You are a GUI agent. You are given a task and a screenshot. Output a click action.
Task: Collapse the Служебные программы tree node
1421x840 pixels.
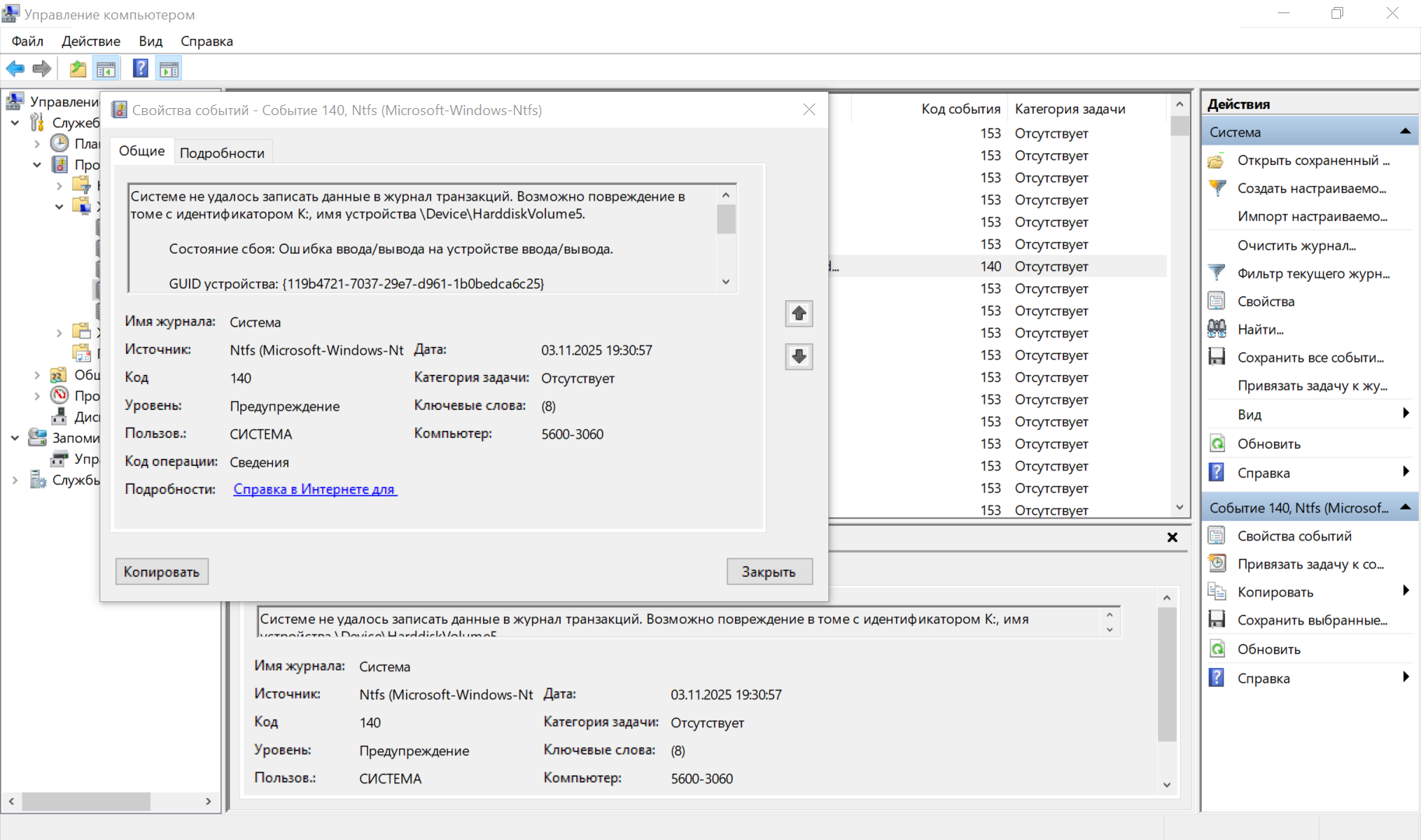pos(15,123)
